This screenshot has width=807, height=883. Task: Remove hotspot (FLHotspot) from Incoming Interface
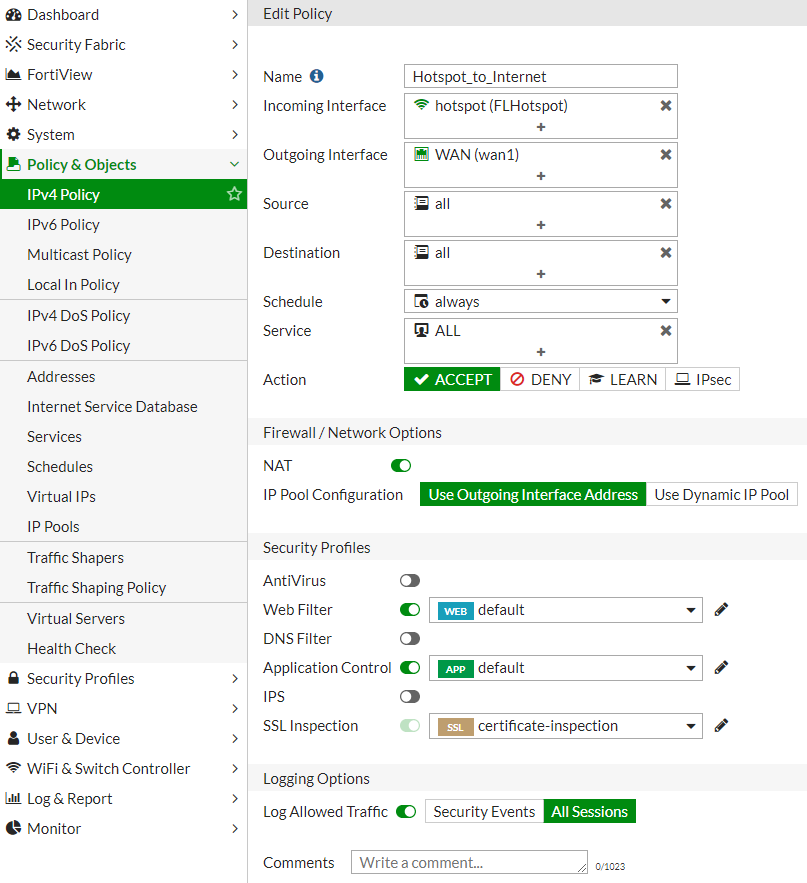pyautogui.click(x=666, y=106)
